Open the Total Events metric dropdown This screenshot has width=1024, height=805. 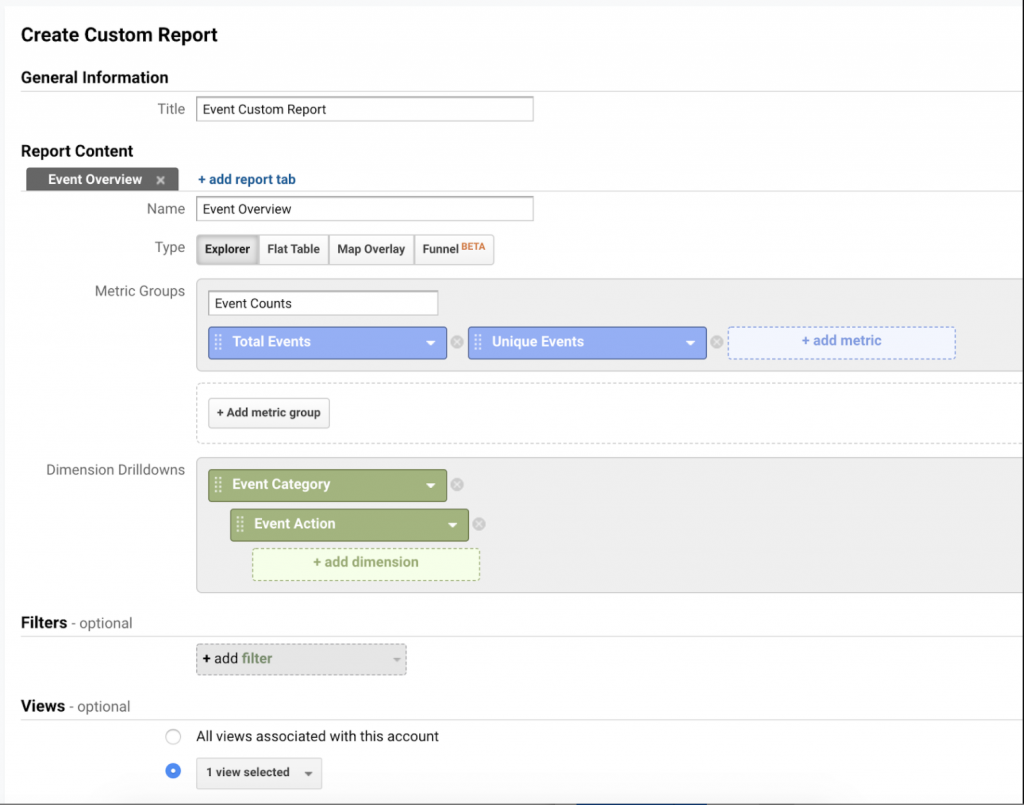coord(431,342)
